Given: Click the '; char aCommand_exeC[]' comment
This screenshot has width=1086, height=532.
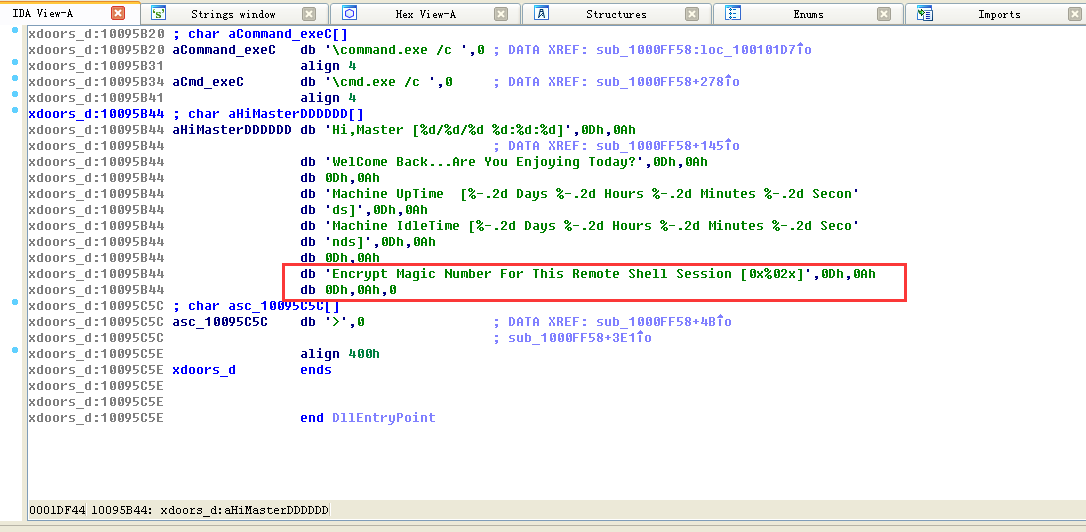Looking at the screenshot, I should (260, 34).
